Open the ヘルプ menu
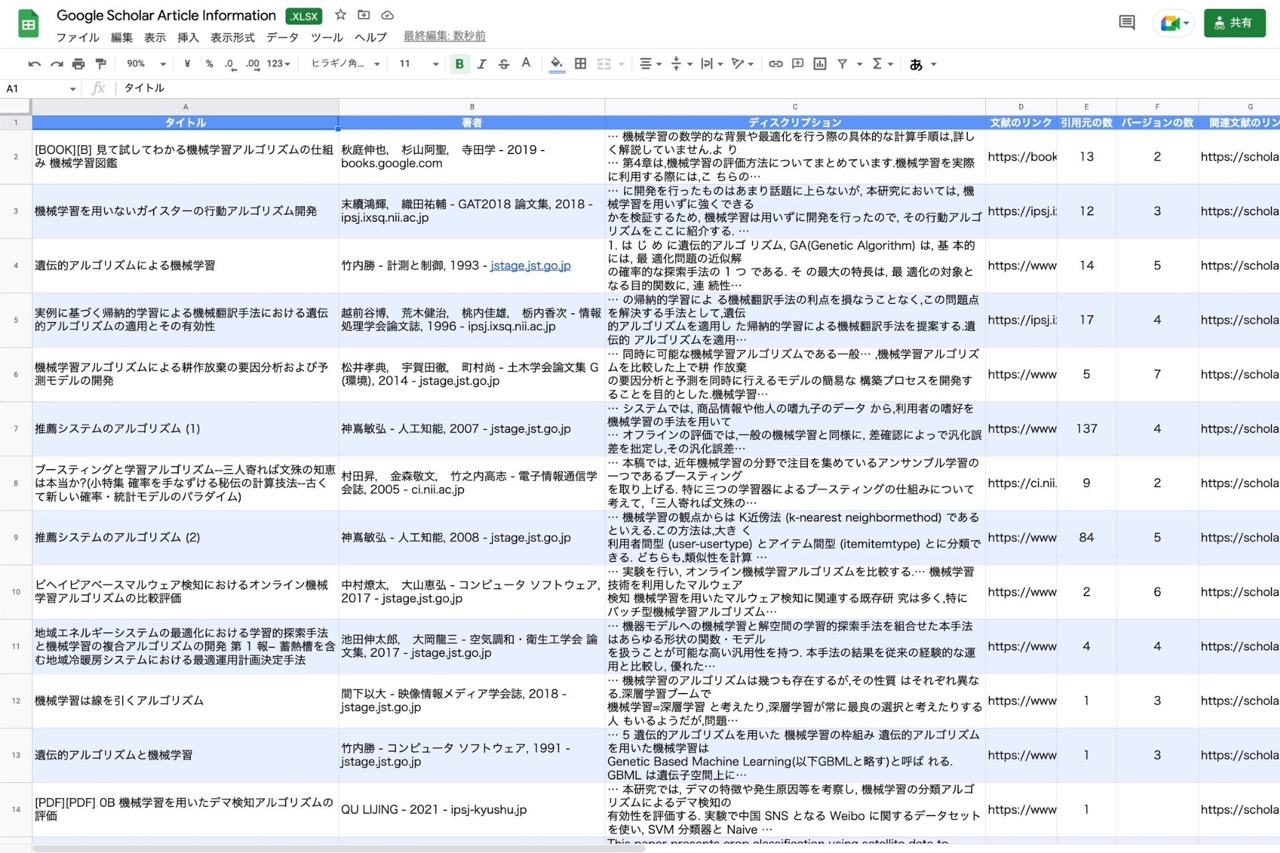This screenshot has width=1280, height=853. tap(371, 37)
